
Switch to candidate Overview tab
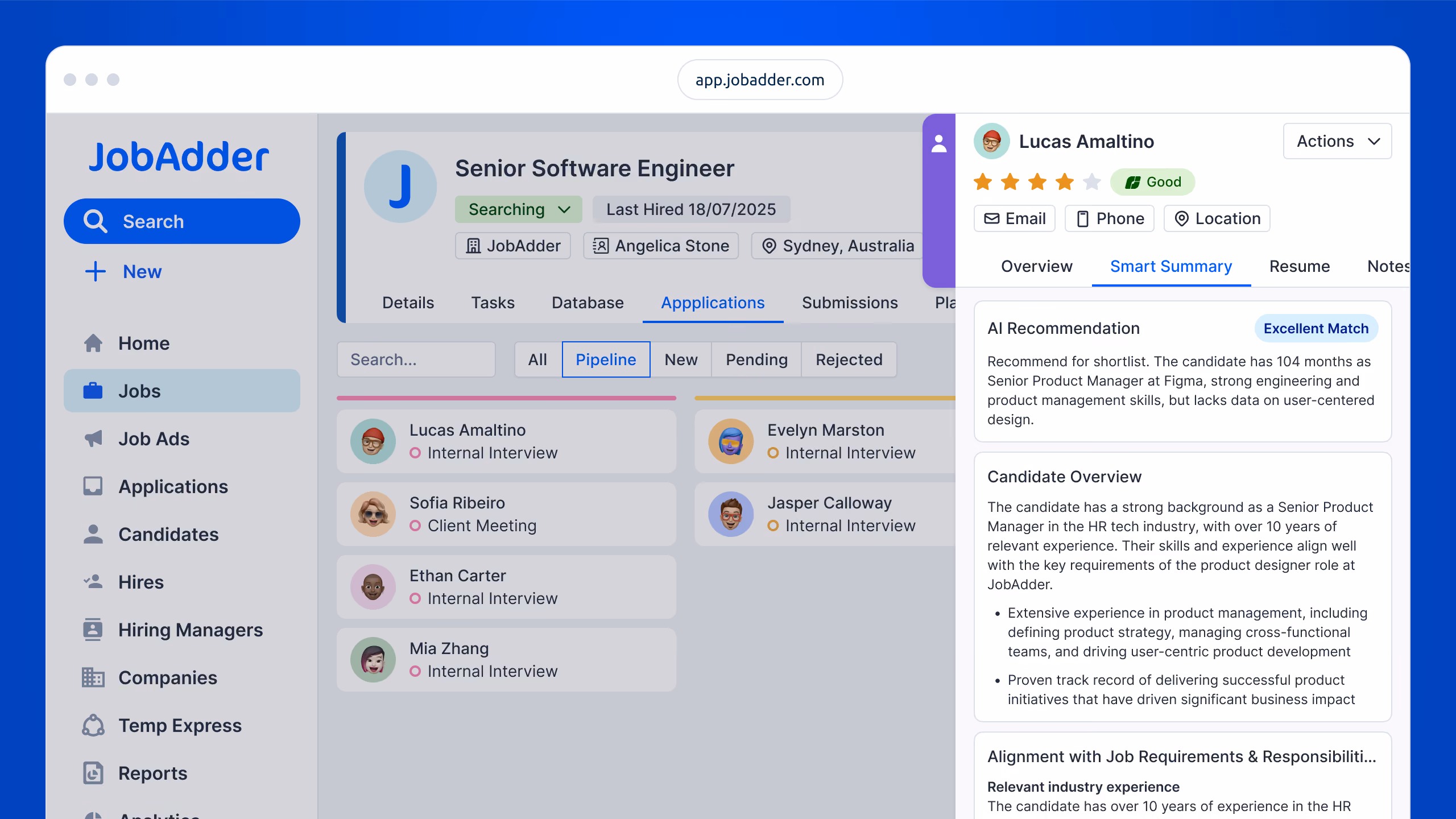pyautogui.click(x=1036, y=266)
